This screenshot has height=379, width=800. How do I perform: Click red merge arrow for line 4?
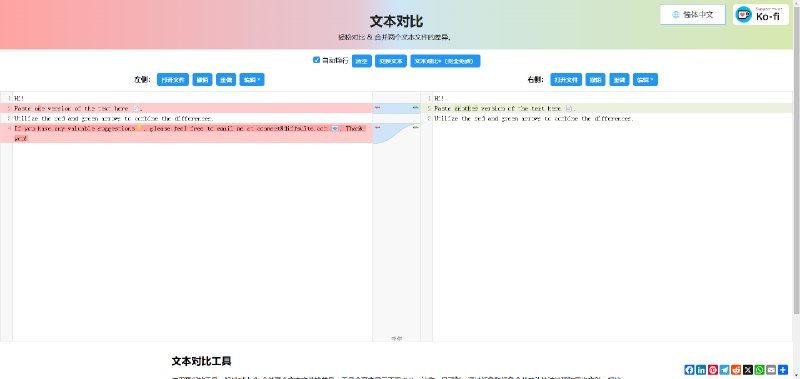pyautogui.click(x=378, y=128)
